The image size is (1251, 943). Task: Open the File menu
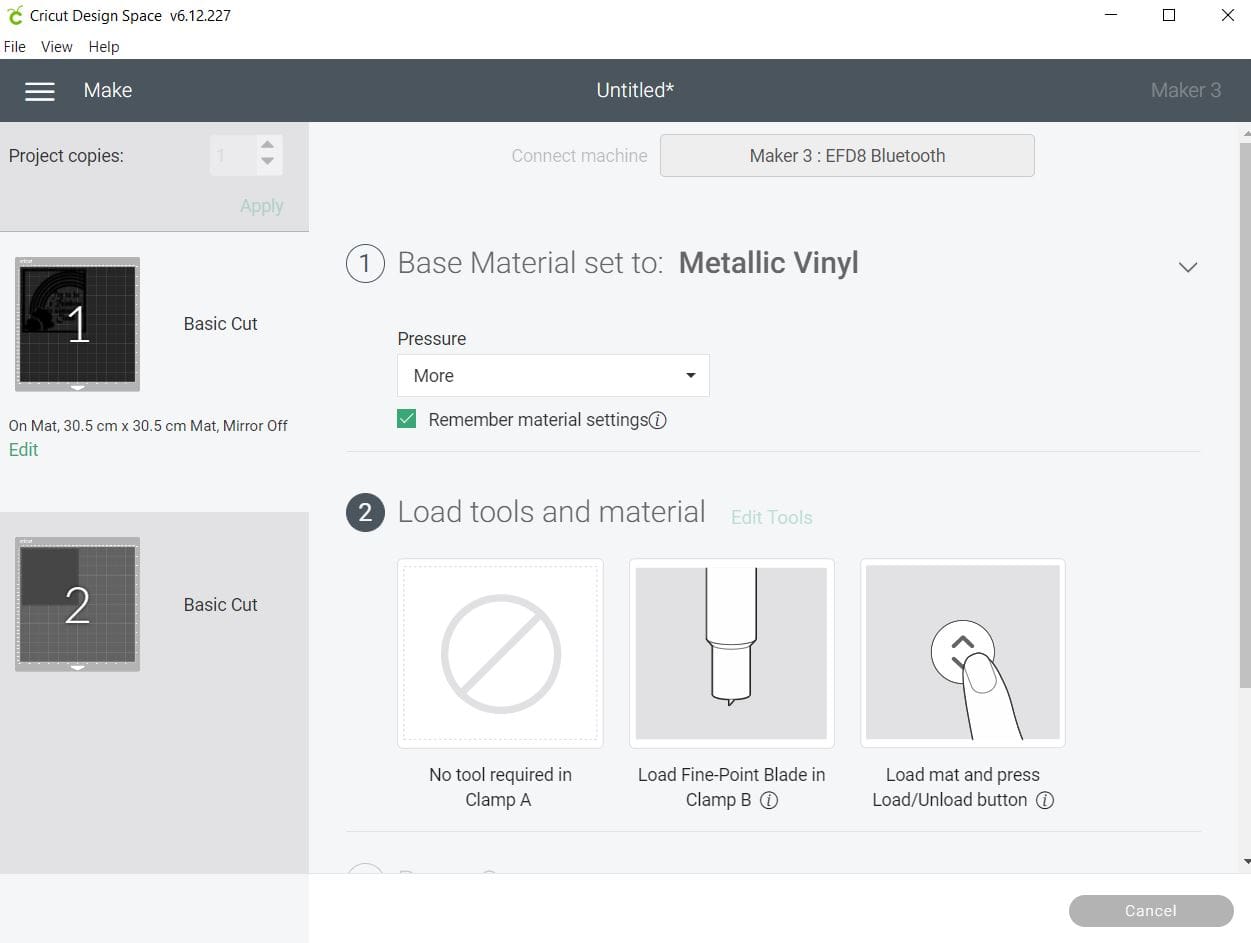pos(15,47)
